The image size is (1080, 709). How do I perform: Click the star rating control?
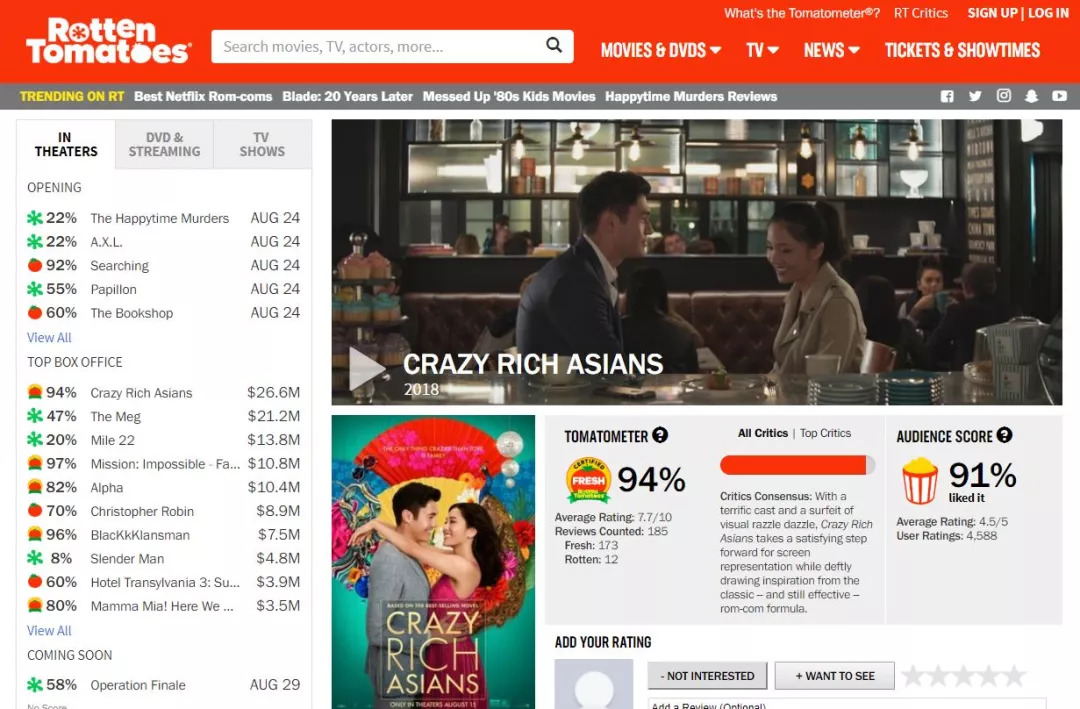[964, 676]
